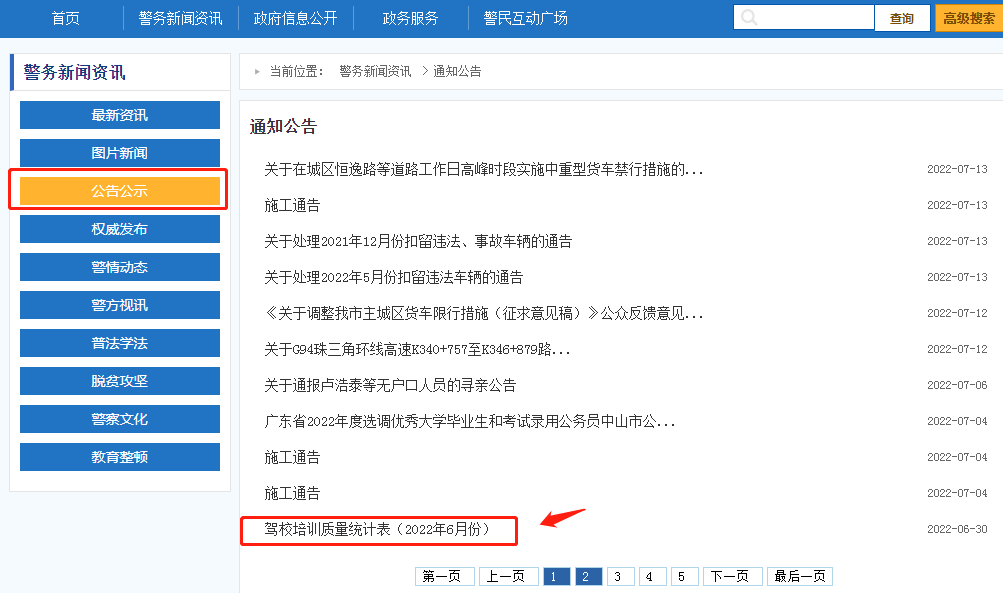Open 关于处理2022年5月份扣留违法车辆的通告
Image resolution: width=1003 pixels, height=593 pixels.
393,277
